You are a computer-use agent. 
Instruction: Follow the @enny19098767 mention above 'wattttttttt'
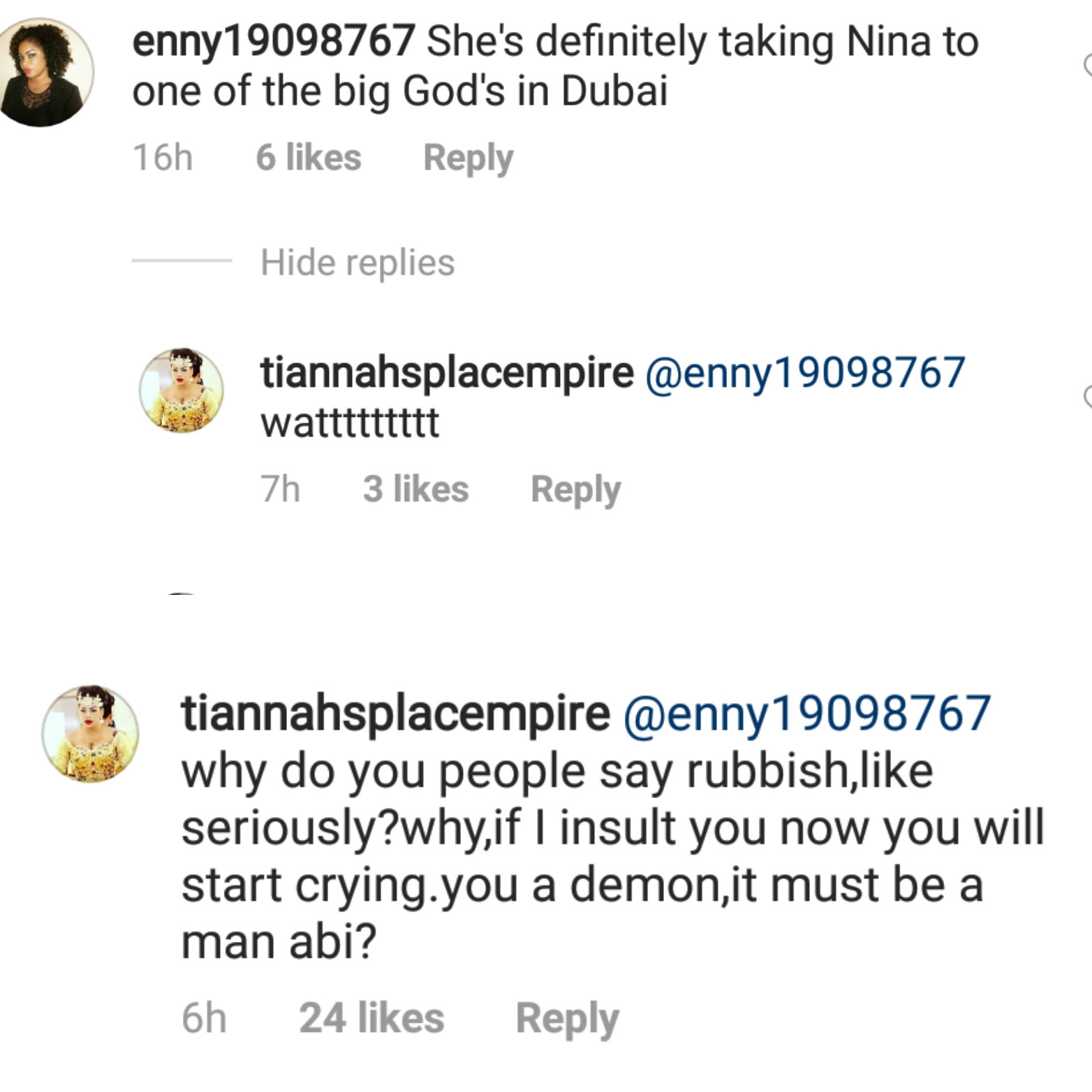(x=805, y=371)
